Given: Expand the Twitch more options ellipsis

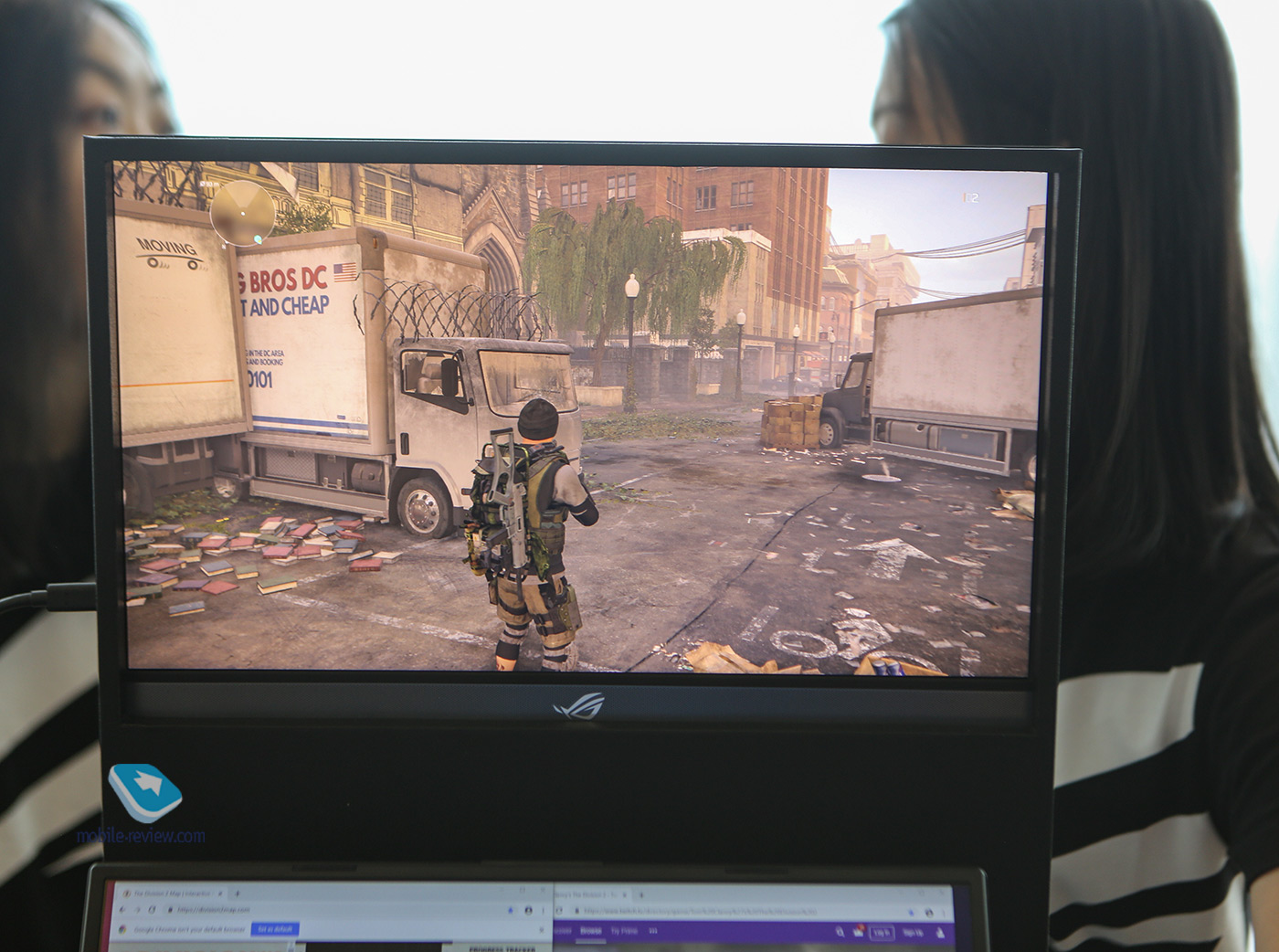Looking at the screenshot, I should pyautogui.click(x=653, y=931).
